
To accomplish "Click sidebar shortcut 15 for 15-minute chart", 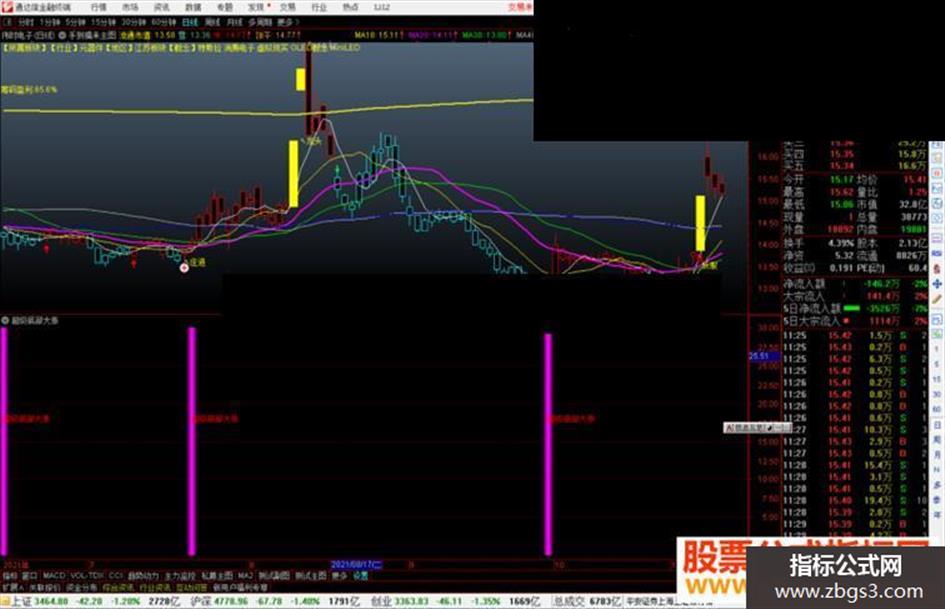I will click(x=937, y=379).
